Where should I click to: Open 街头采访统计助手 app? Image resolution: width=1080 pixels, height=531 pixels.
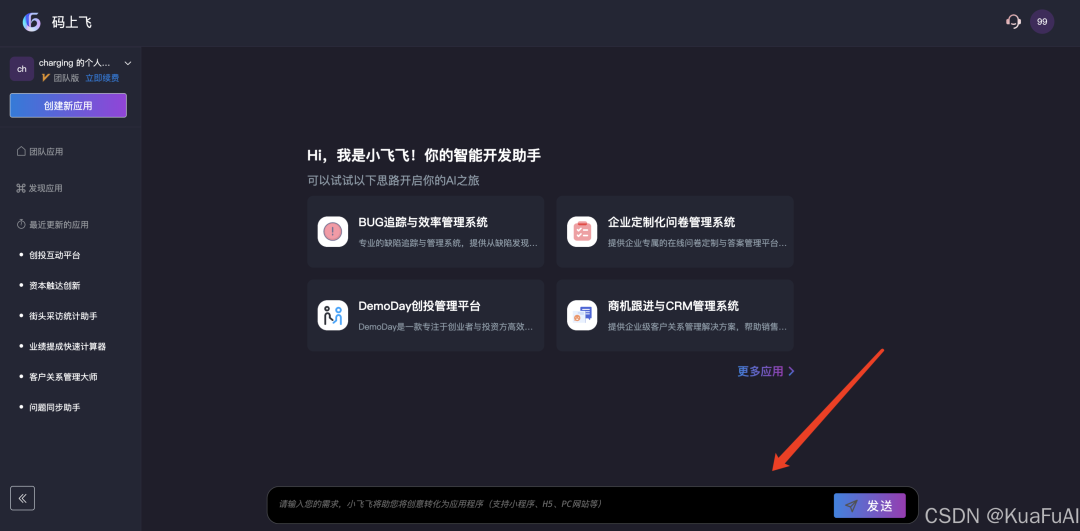[63, 315]
